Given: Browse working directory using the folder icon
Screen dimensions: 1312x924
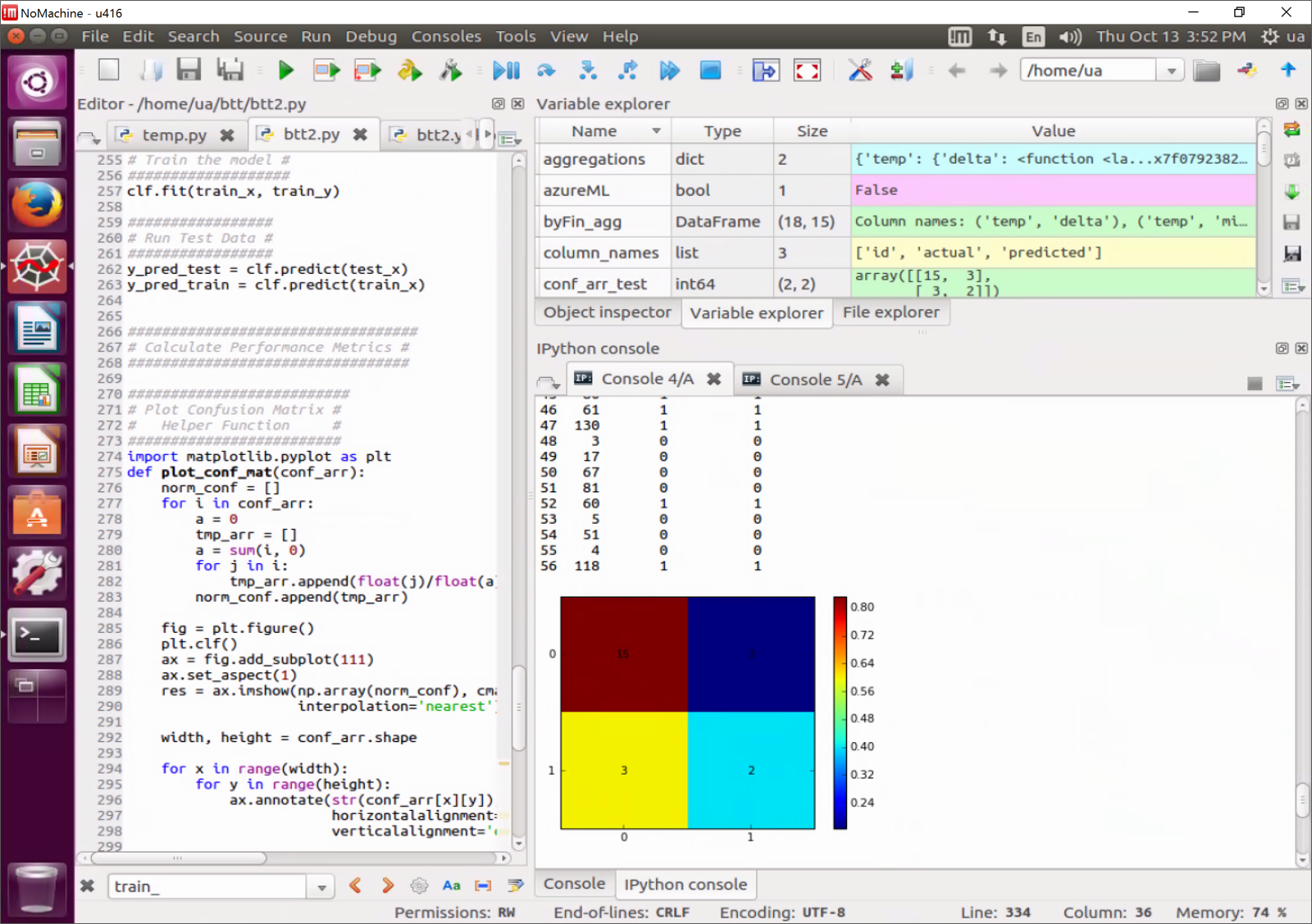Looking at the screenshot, I should point(1206,71).
